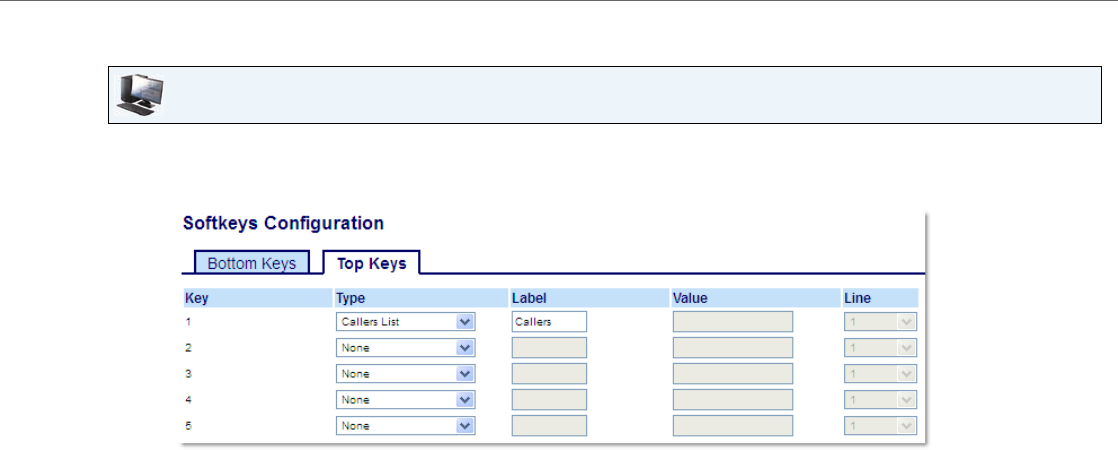The height and width of the screenshot is (450, 1118).
Task: Expand the Type dropdown for key 2
Action: [405, 348]
